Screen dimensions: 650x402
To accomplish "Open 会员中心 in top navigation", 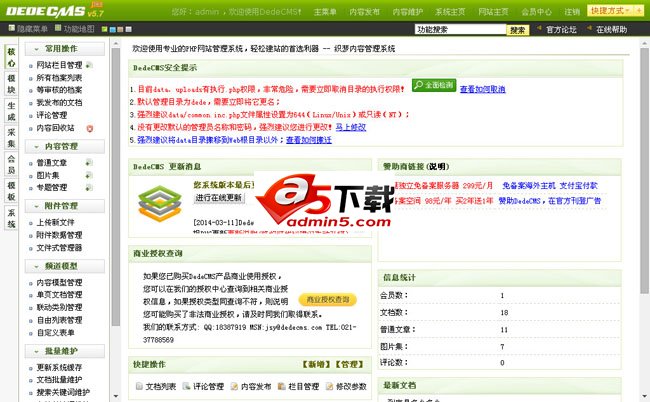I will coord(536,12).
